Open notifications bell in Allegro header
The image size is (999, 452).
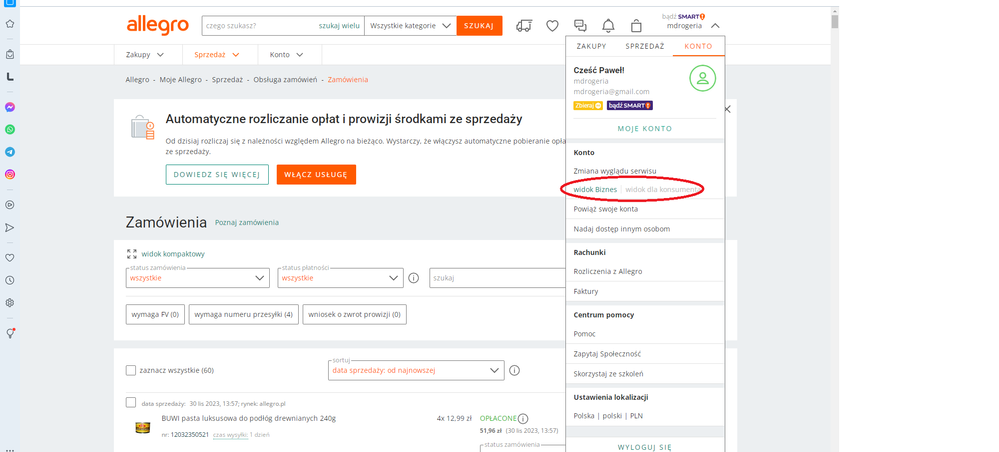608,26
